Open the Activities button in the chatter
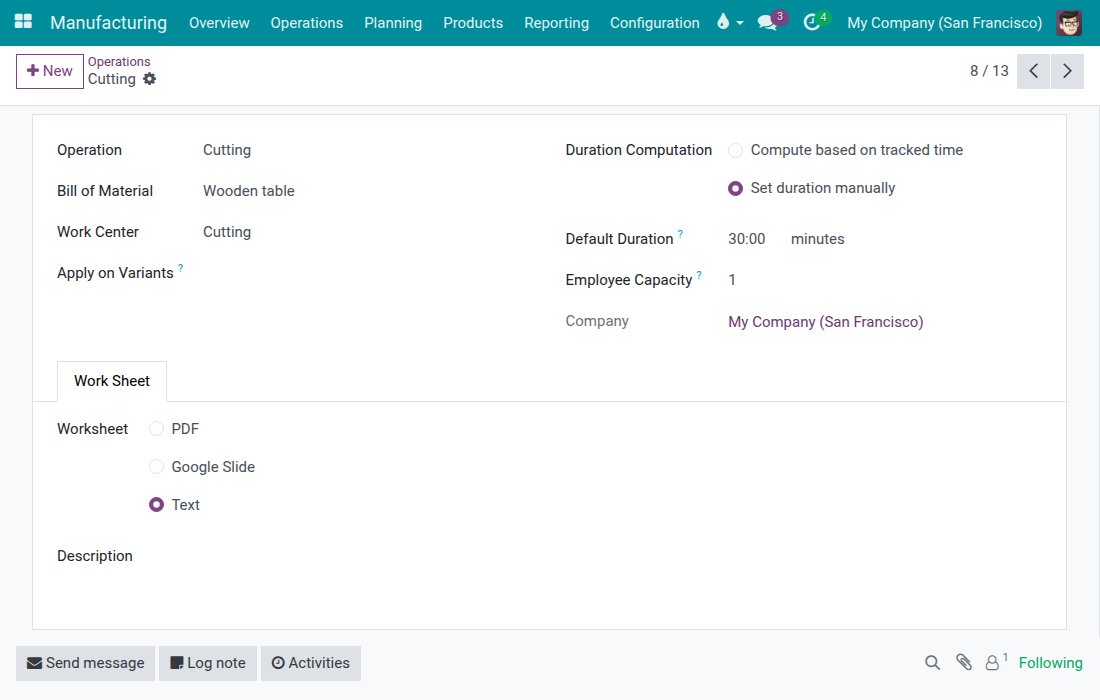Screen dimensions: 1100x700 pyautogui.click(x=311, y=663)
